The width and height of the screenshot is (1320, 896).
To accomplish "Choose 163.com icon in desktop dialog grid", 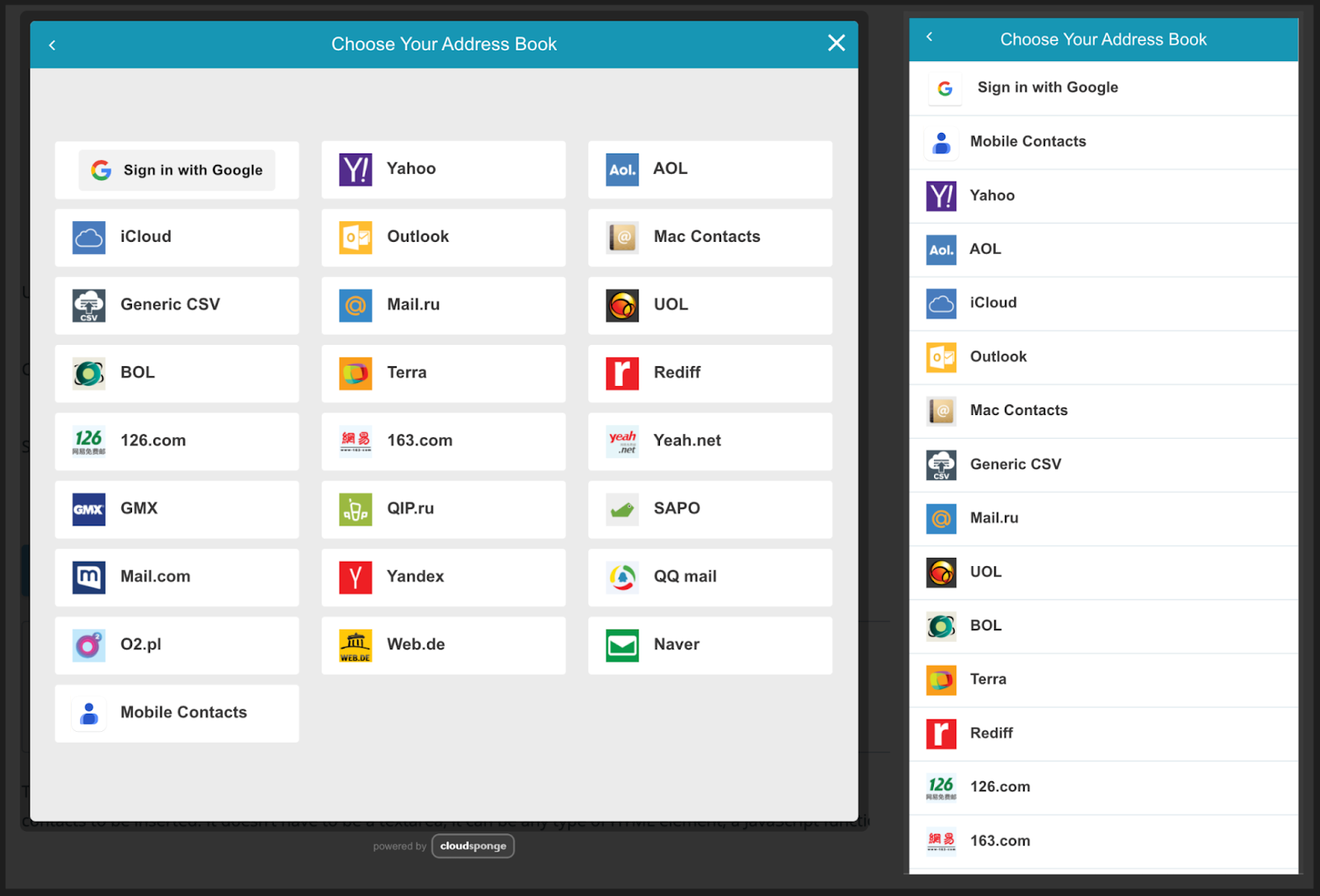I will [356, 441].
